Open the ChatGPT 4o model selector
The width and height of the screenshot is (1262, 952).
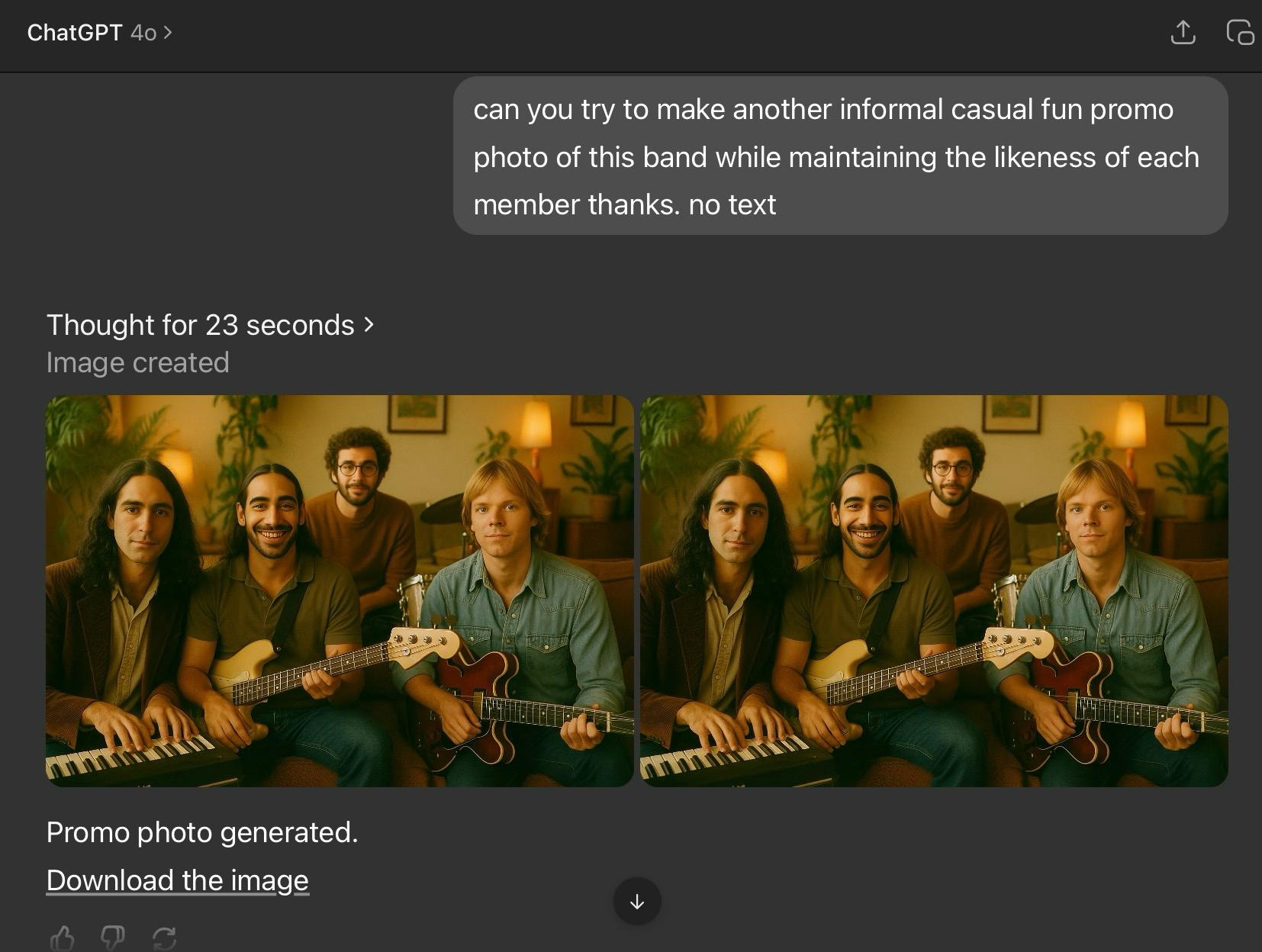pos(100,33)
